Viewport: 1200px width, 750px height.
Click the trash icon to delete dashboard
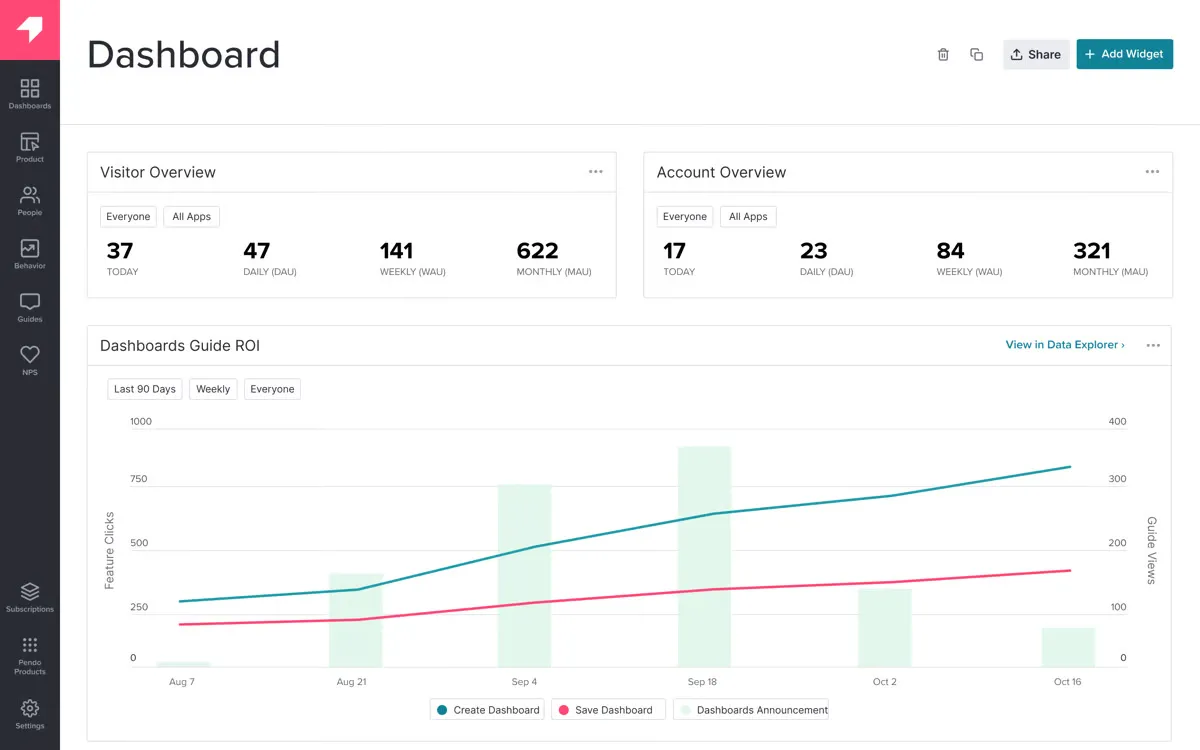[942, 54]
